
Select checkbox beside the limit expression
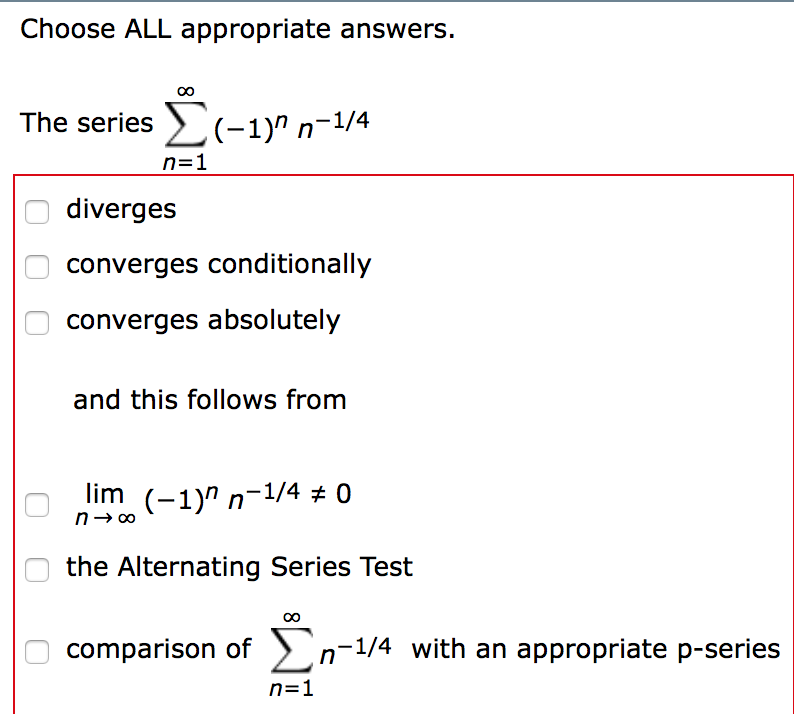(37, 505)
